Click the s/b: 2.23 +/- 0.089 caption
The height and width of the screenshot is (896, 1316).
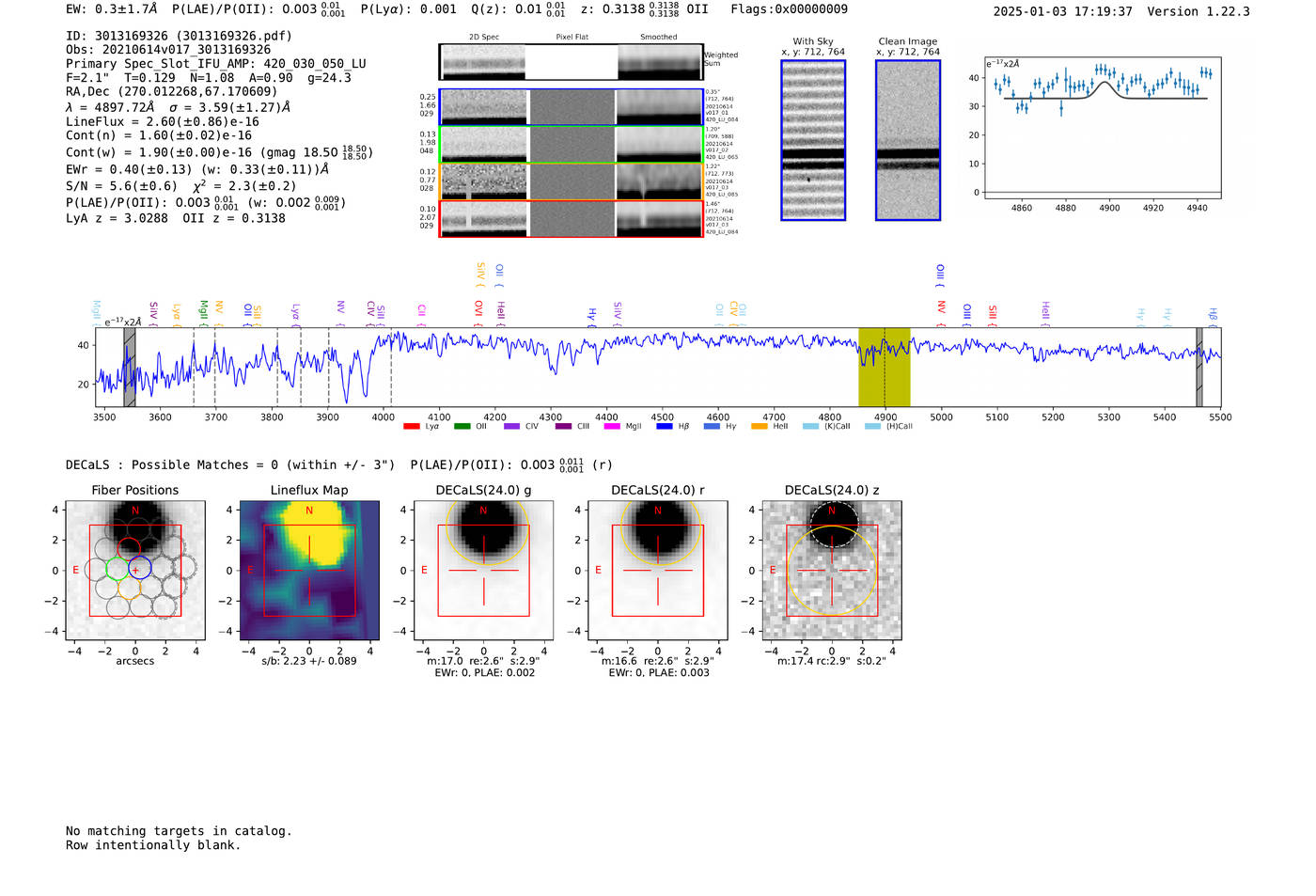pyautogui.click(x=309, y=661)
